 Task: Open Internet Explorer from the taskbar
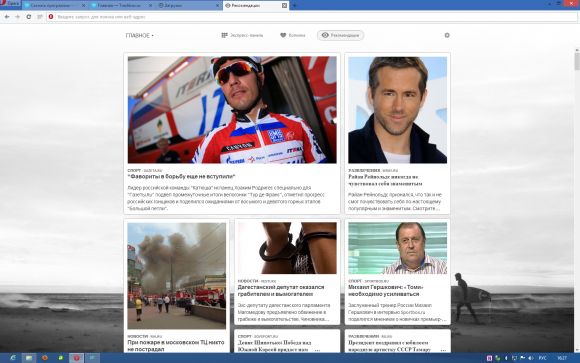[x=13, y=358]
